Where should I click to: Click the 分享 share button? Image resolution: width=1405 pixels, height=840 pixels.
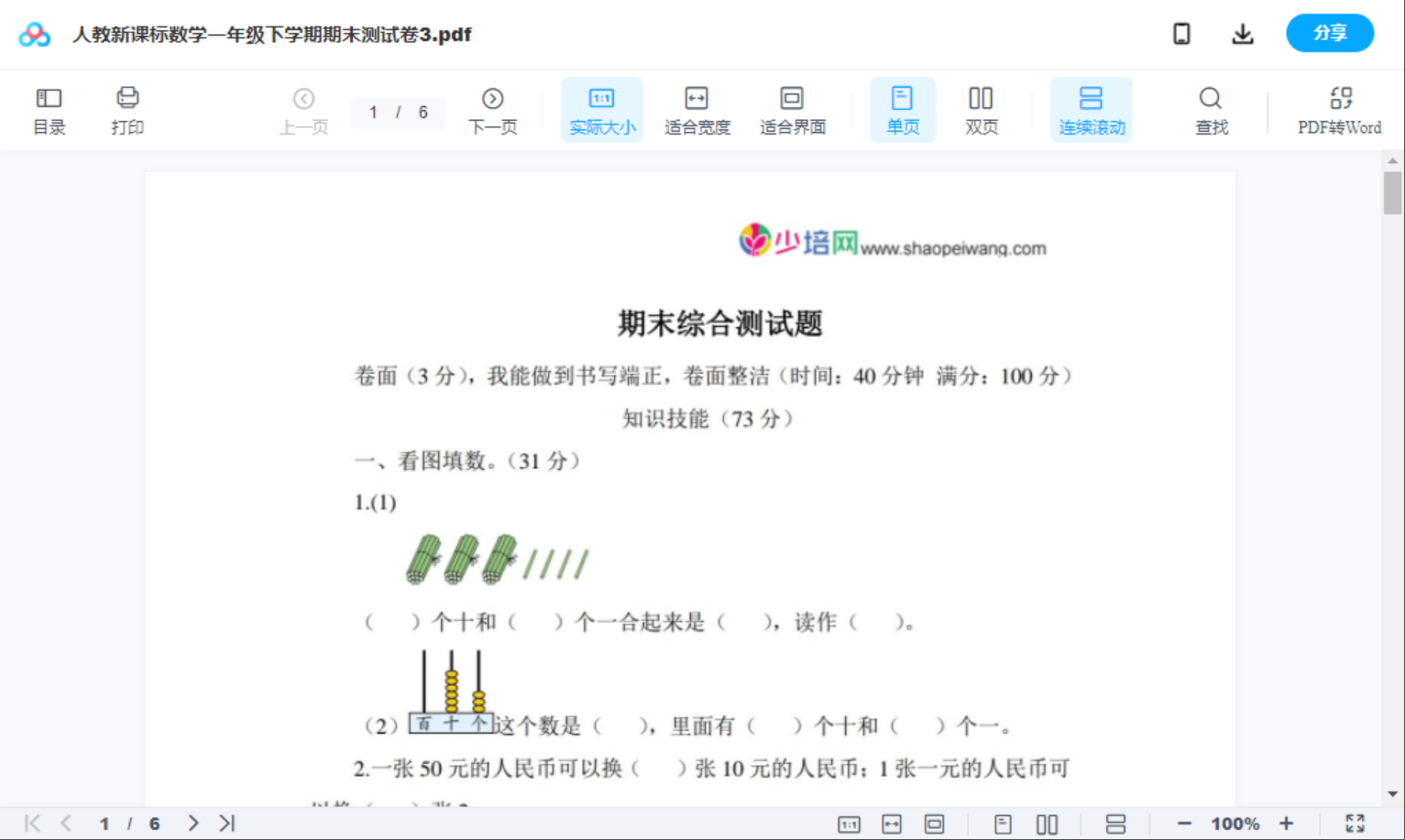pos(1330,33)
